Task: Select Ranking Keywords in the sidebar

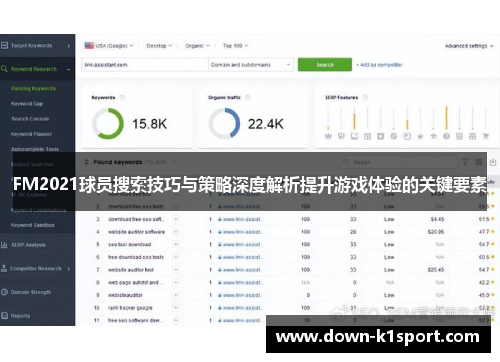Action: (x=33, y=88)
